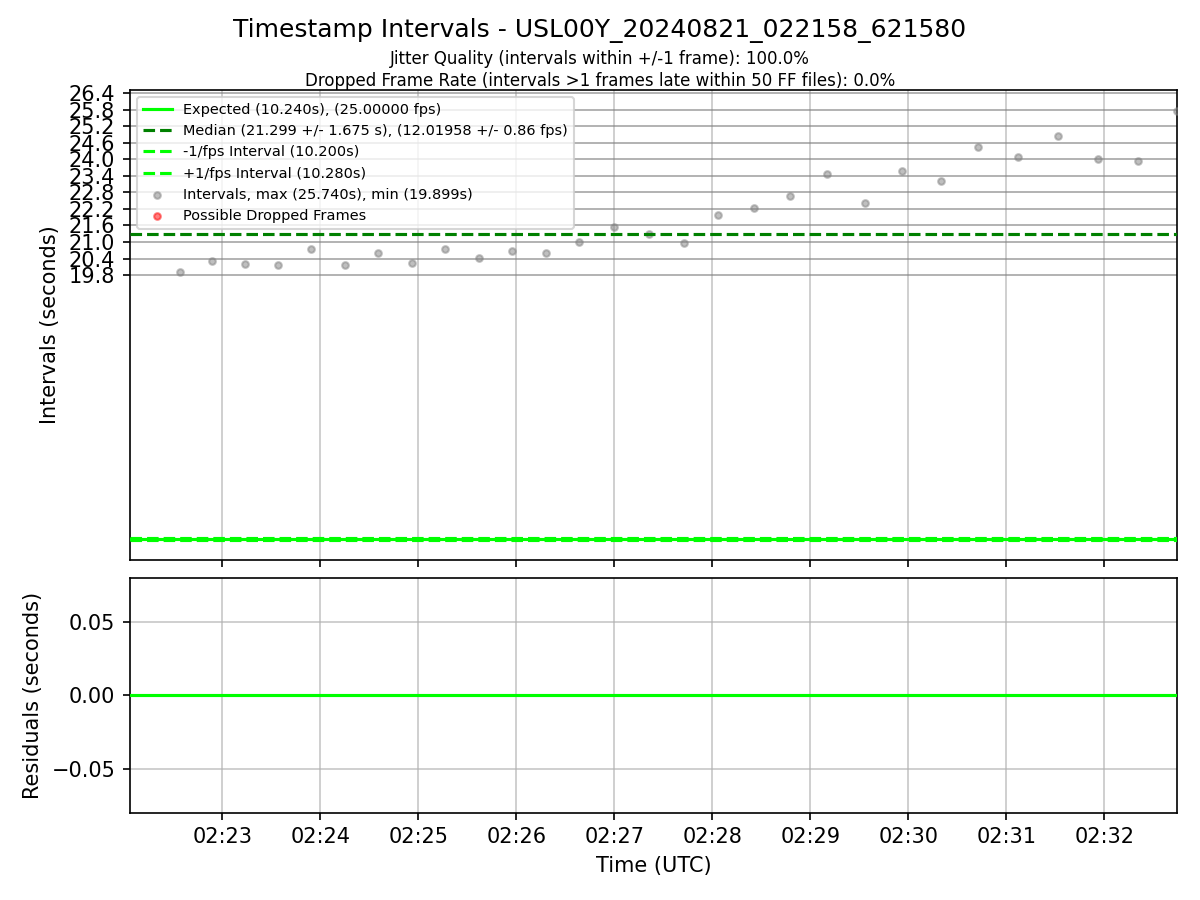
Task: Click the 02:23 x-axis tick label
Action: tap(222, 836)
